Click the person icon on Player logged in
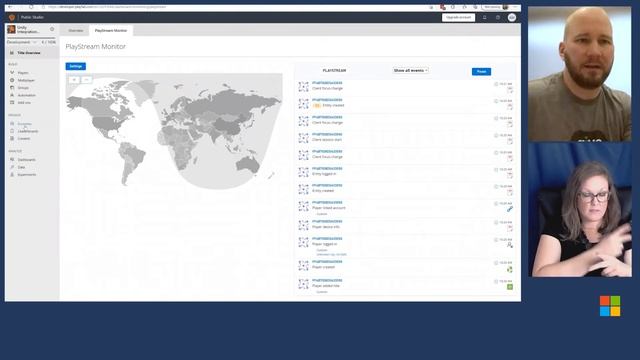 point(510,245)
